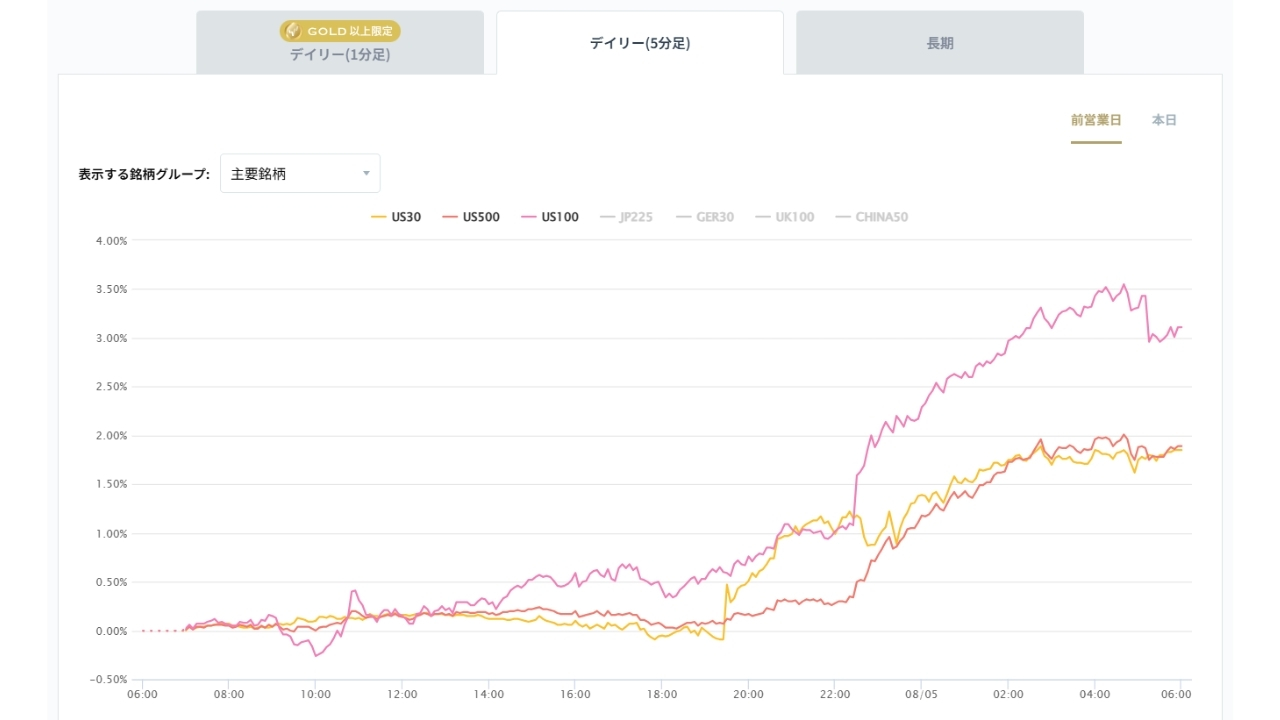Select the デイリー(5分足) tab

(x=640, y=43)
